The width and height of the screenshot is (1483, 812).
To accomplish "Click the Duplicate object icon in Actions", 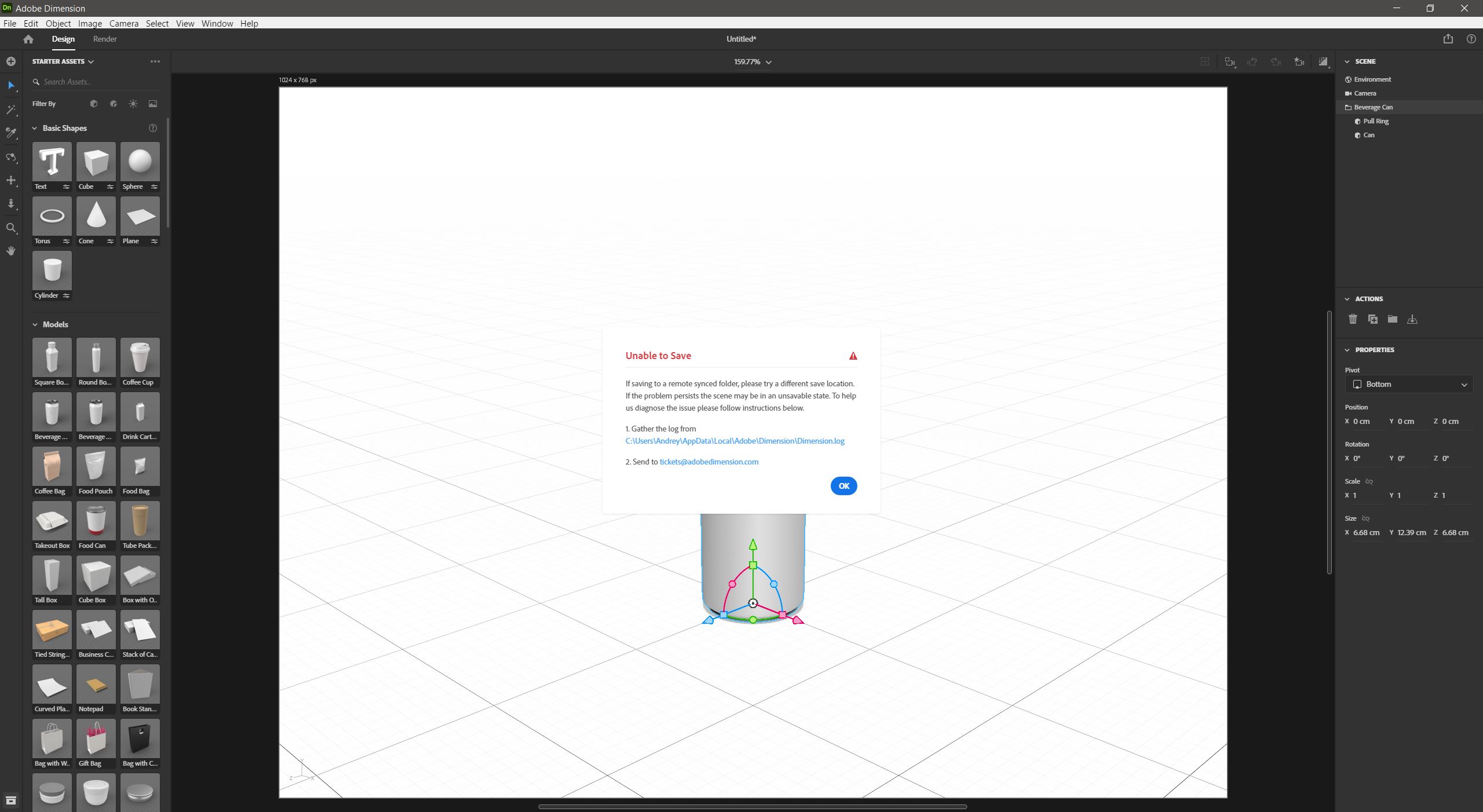I will pos(1372,319).
